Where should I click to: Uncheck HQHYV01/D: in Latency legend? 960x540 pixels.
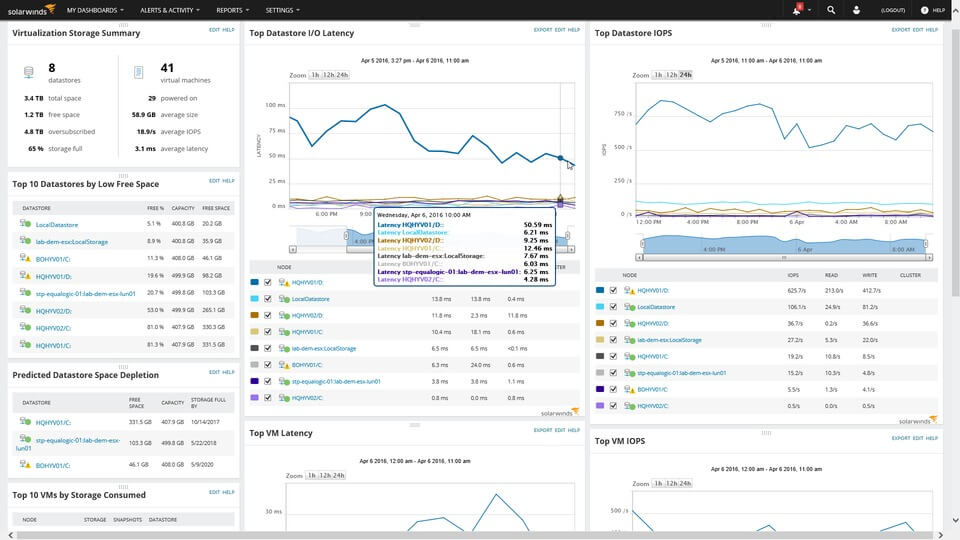(268, 282)
